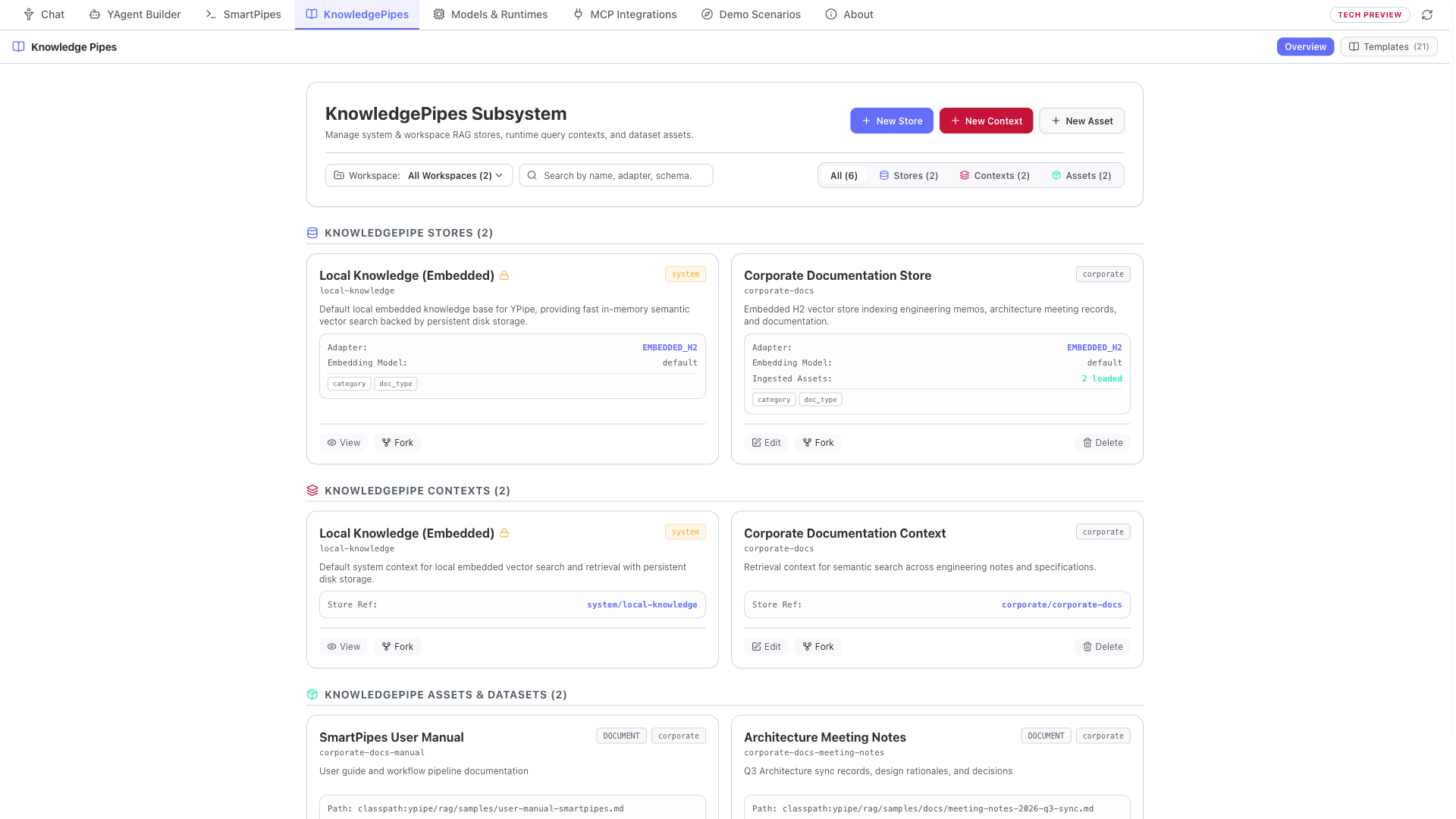Click the refresh icon near Tech Preview
The width and height of the screenshot is (1456, 819).
coord(1427,14)
